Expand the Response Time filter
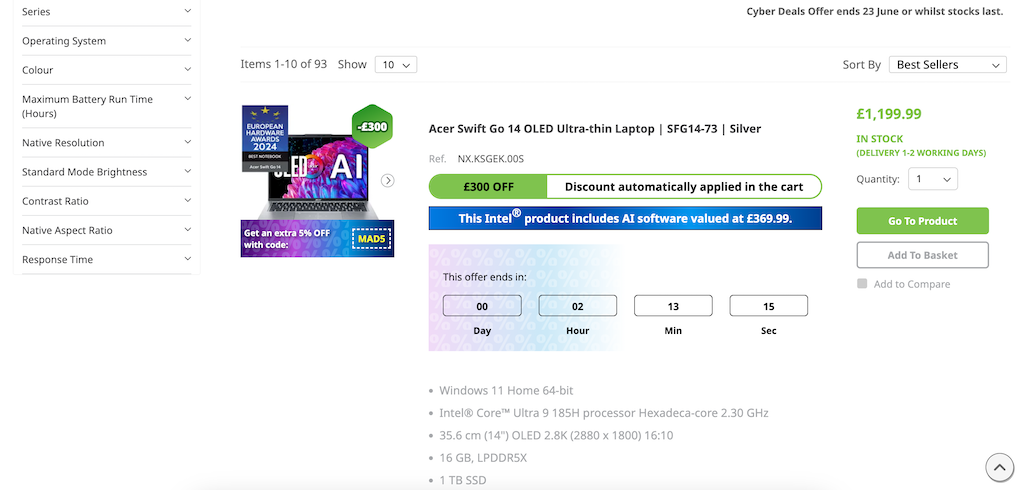This screenshot has width=1024, height=490. click(x=106, y=259)
